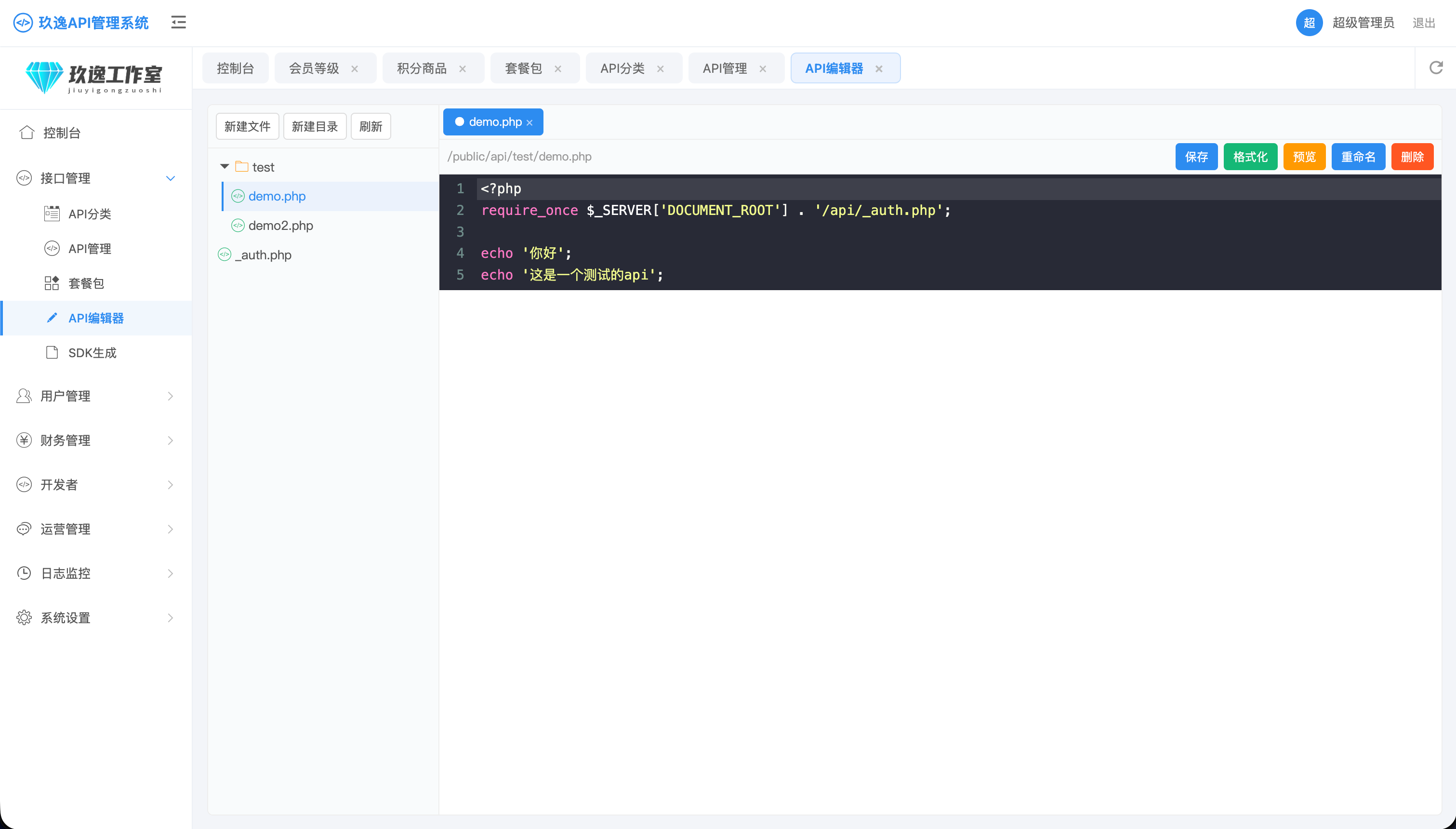
Task: Collapse the test folder triangle
Action: tap(225, 166)
